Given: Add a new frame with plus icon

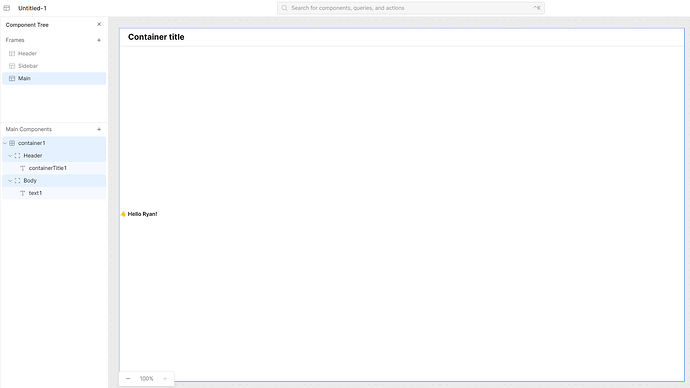Looking at the screenshot, I should click(x=99, y=40).
